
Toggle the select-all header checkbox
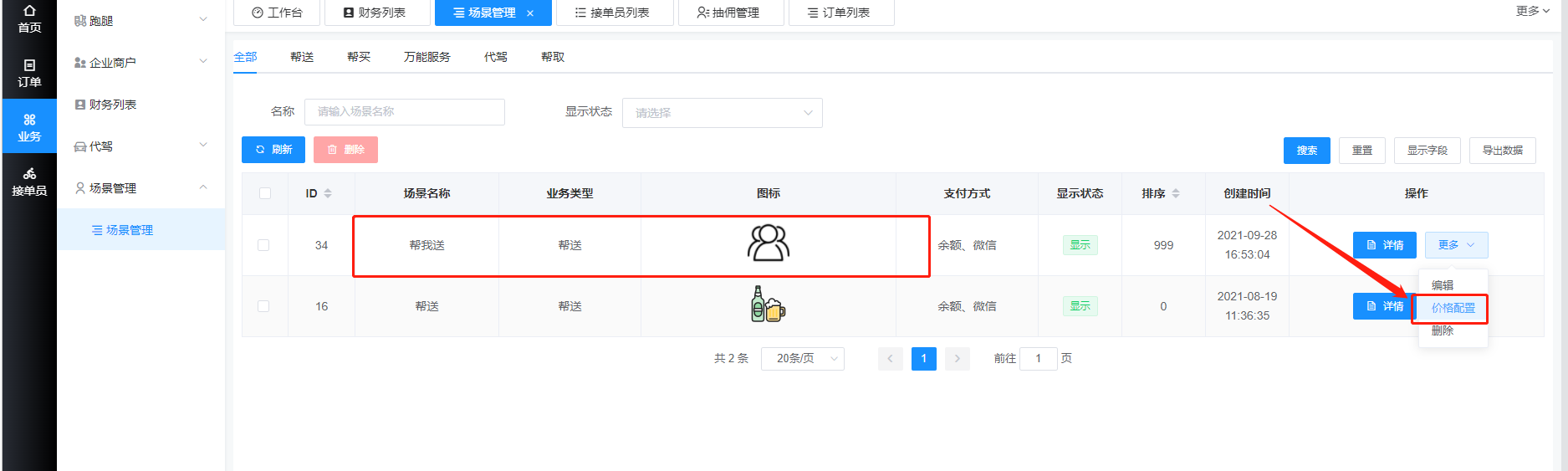click(x=265, y=193)
